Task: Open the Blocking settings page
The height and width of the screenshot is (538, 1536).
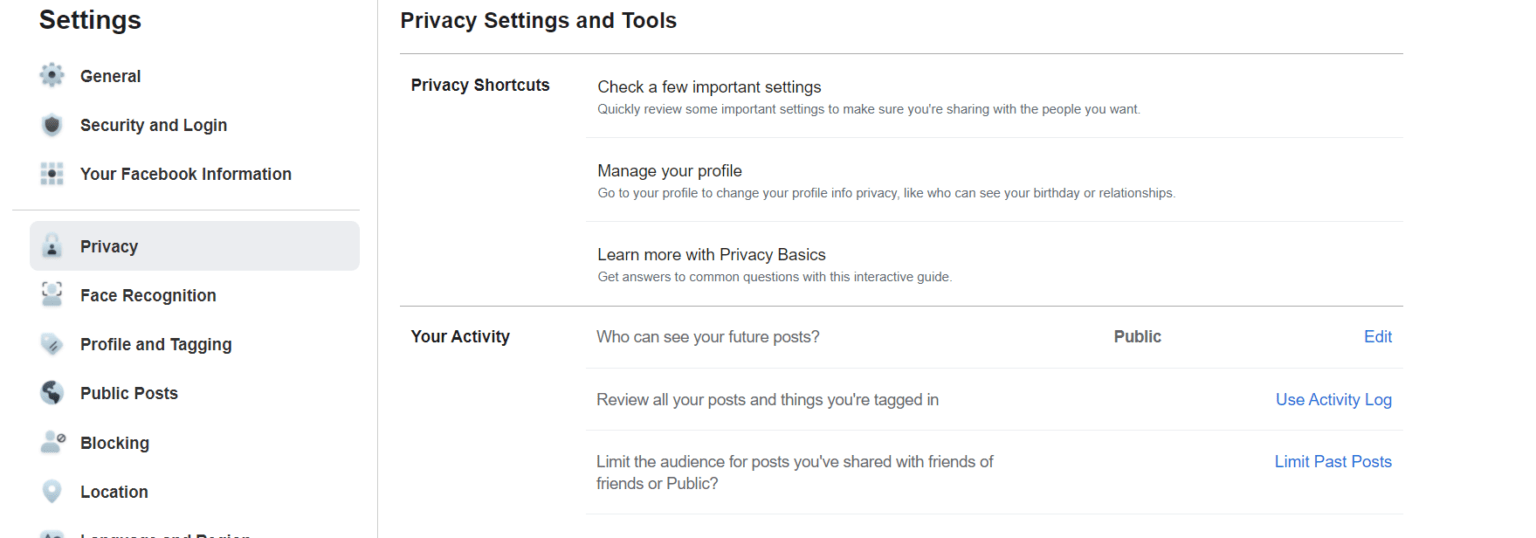Action: pyautogui.click(x=114, y=443)
